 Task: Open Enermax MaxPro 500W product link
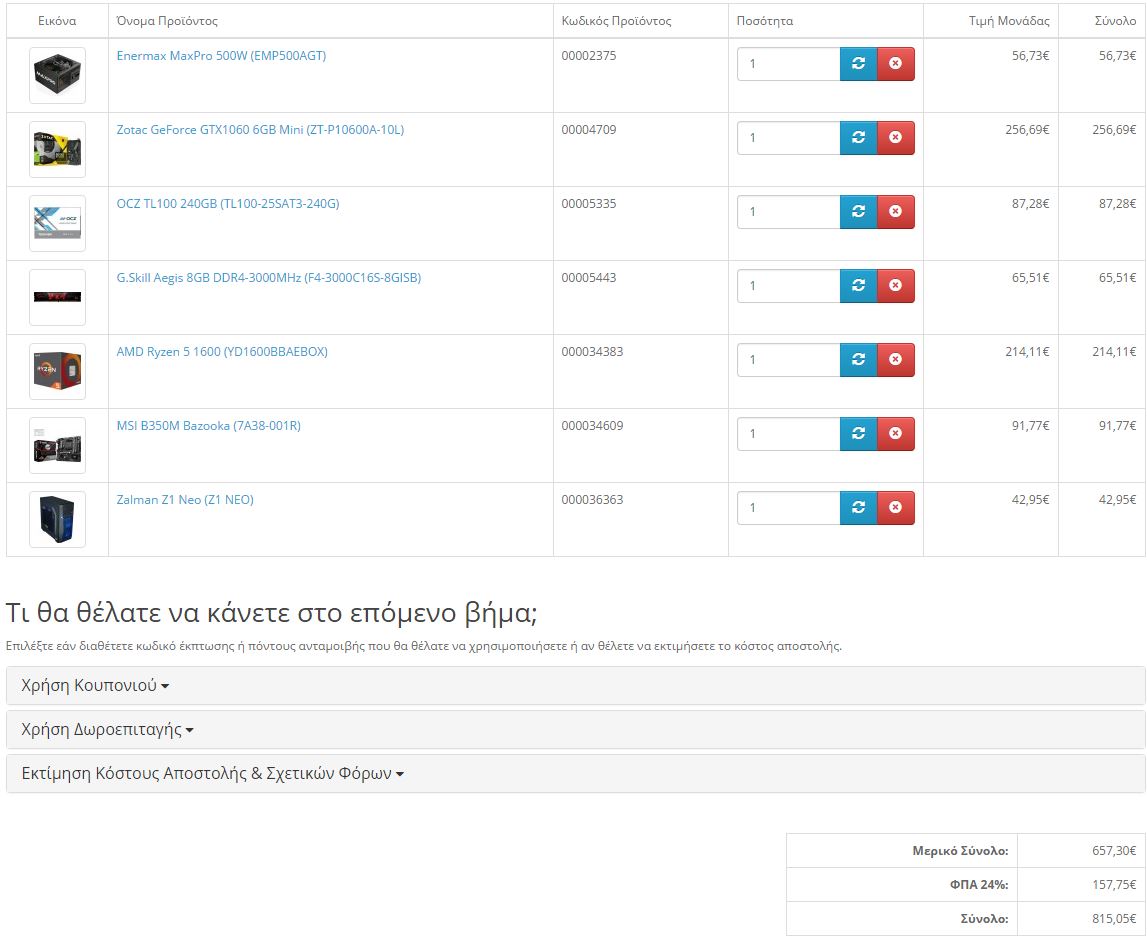[221, 56]
